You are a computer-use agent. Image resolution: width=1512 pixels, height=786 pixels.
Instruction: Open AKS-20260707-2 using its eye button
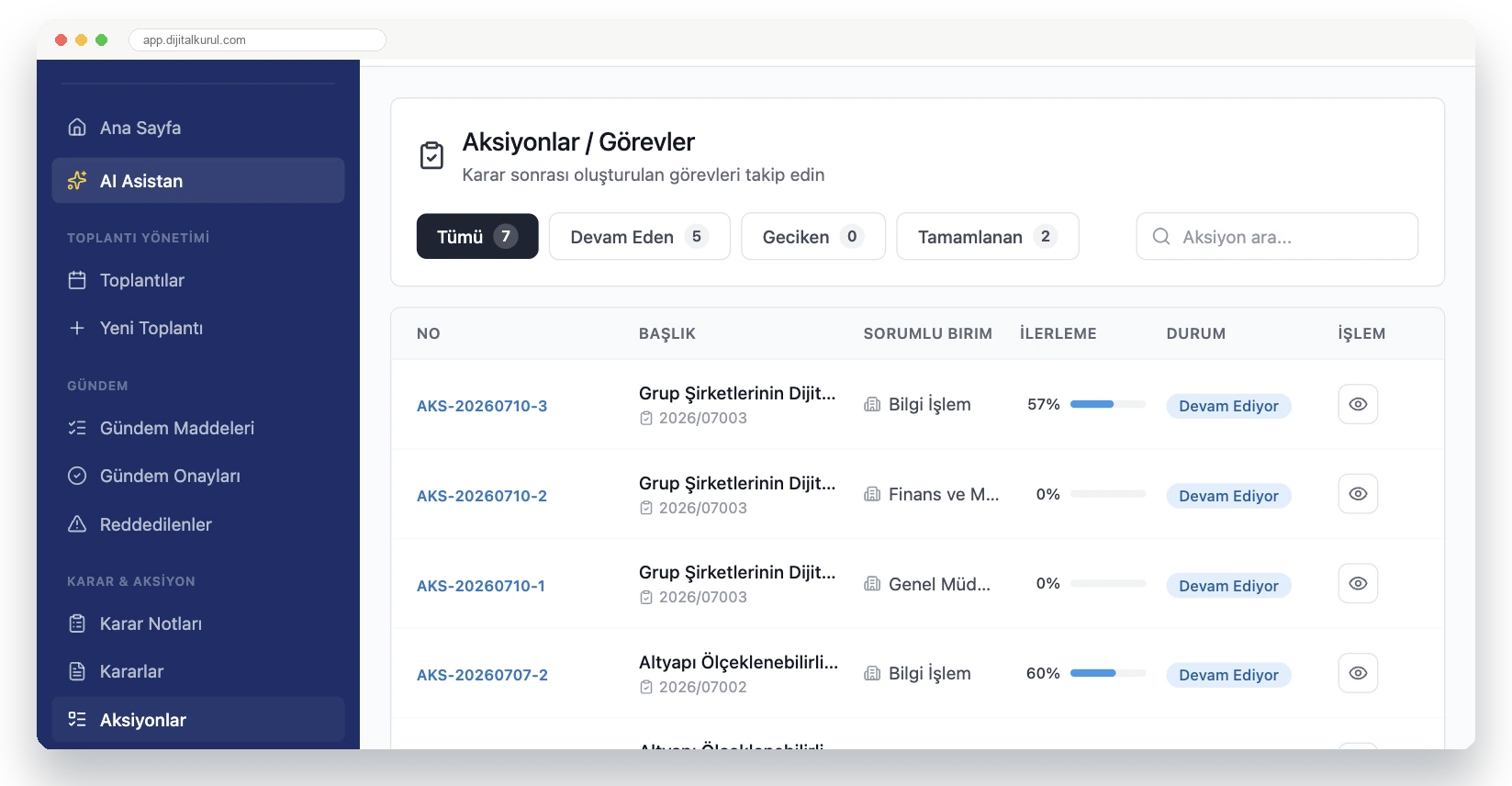pyautogui.click(x=1358, y=673)
